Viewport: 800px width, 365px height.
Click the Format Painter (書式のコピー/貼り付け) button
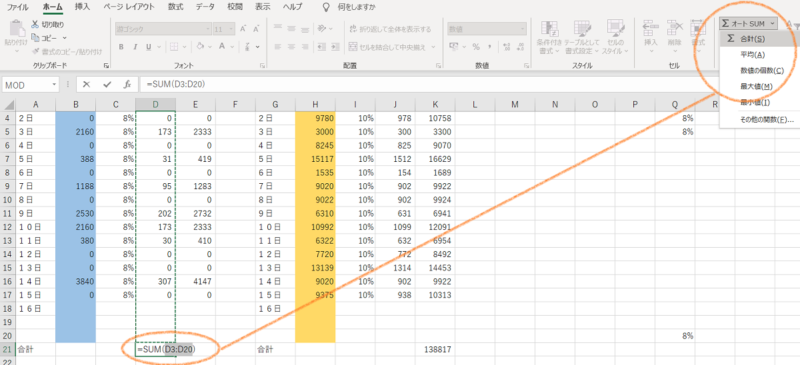tap(66, 52)
